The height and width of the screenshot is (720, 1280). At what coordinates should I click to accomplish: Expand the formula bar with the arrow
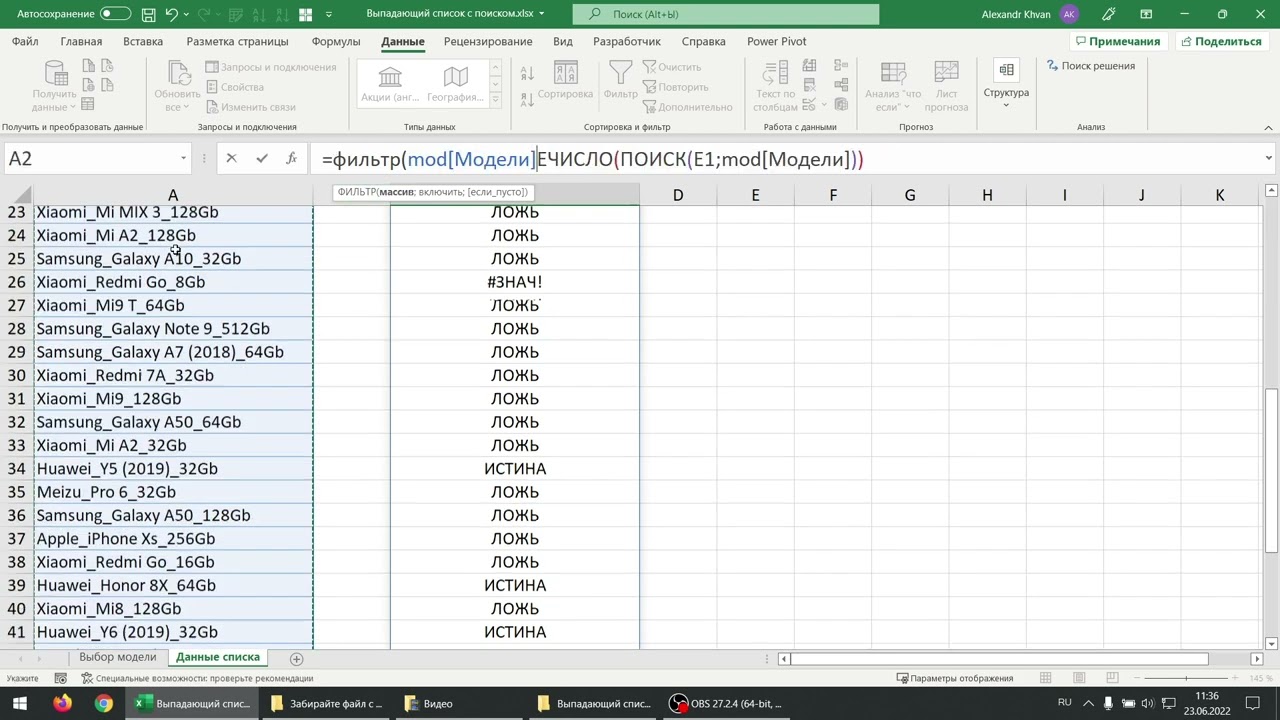click(x=1268, y=158)
